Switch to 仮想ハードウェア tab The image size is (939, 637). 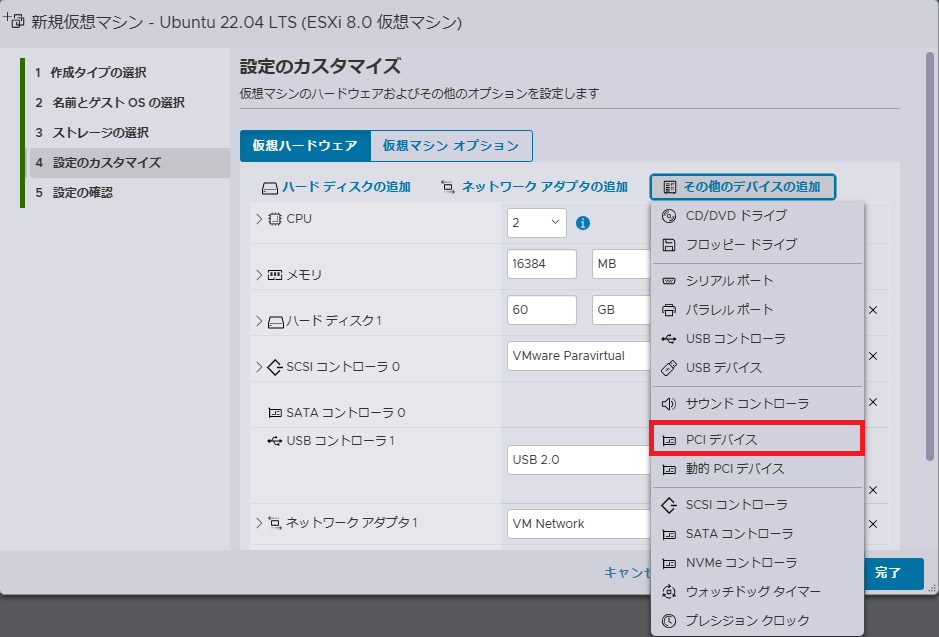click(305, 146)
